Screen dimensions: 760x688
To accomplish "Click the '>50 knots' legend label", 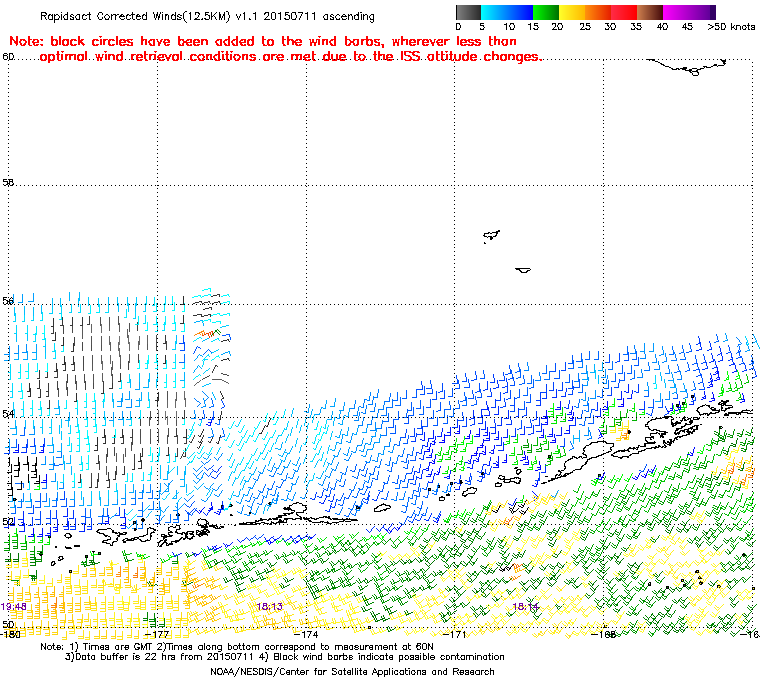I will point(731,27).
